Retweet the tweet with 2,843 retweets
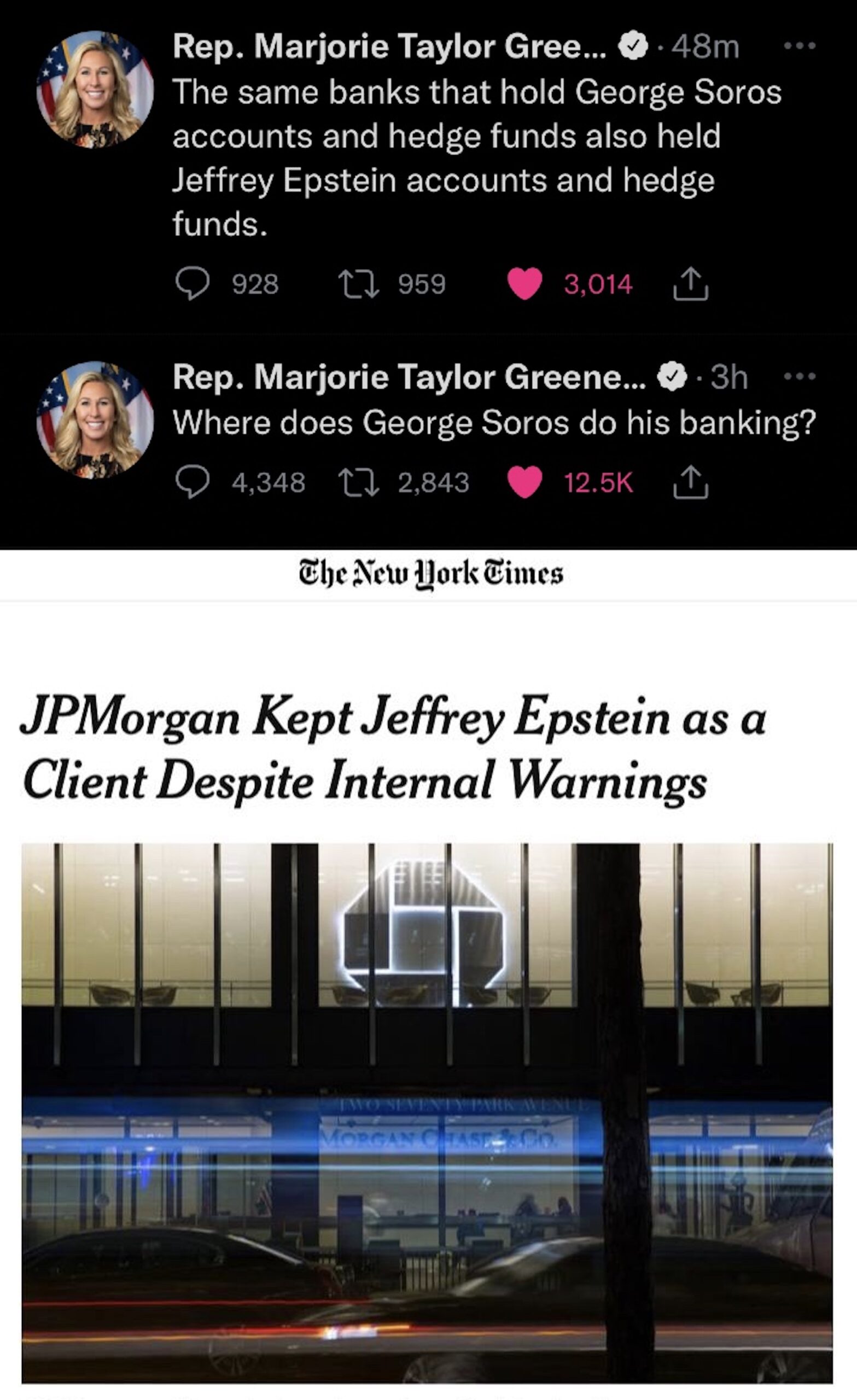Image resolution: width=857 pixels, height=1400 pixels. 359,483
